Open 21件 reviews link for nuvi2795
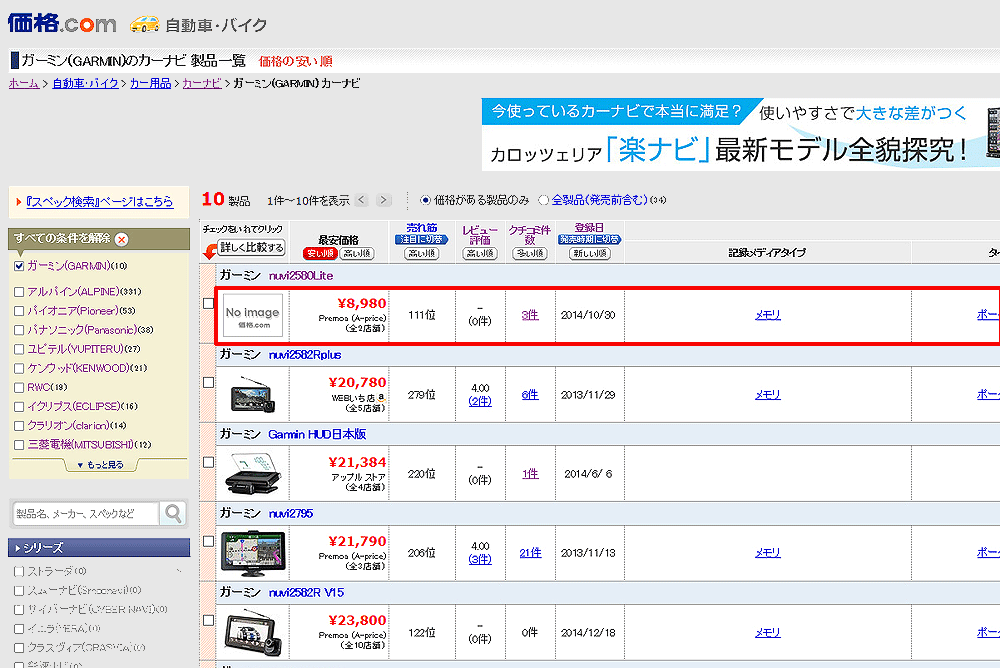 (530, 553)
